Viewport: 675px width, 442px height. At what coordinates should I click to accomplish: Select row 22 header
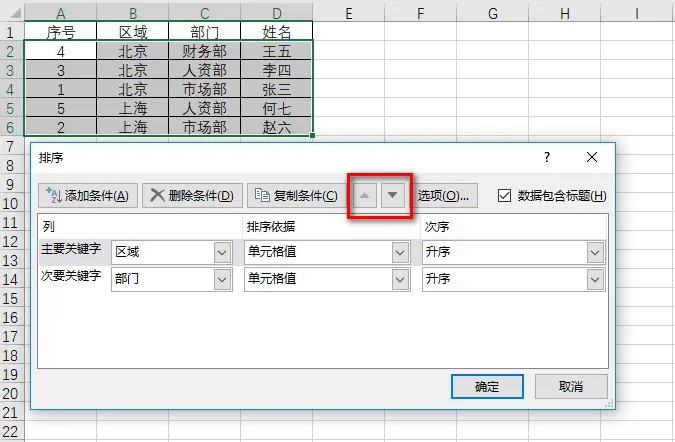click(12, 431)
